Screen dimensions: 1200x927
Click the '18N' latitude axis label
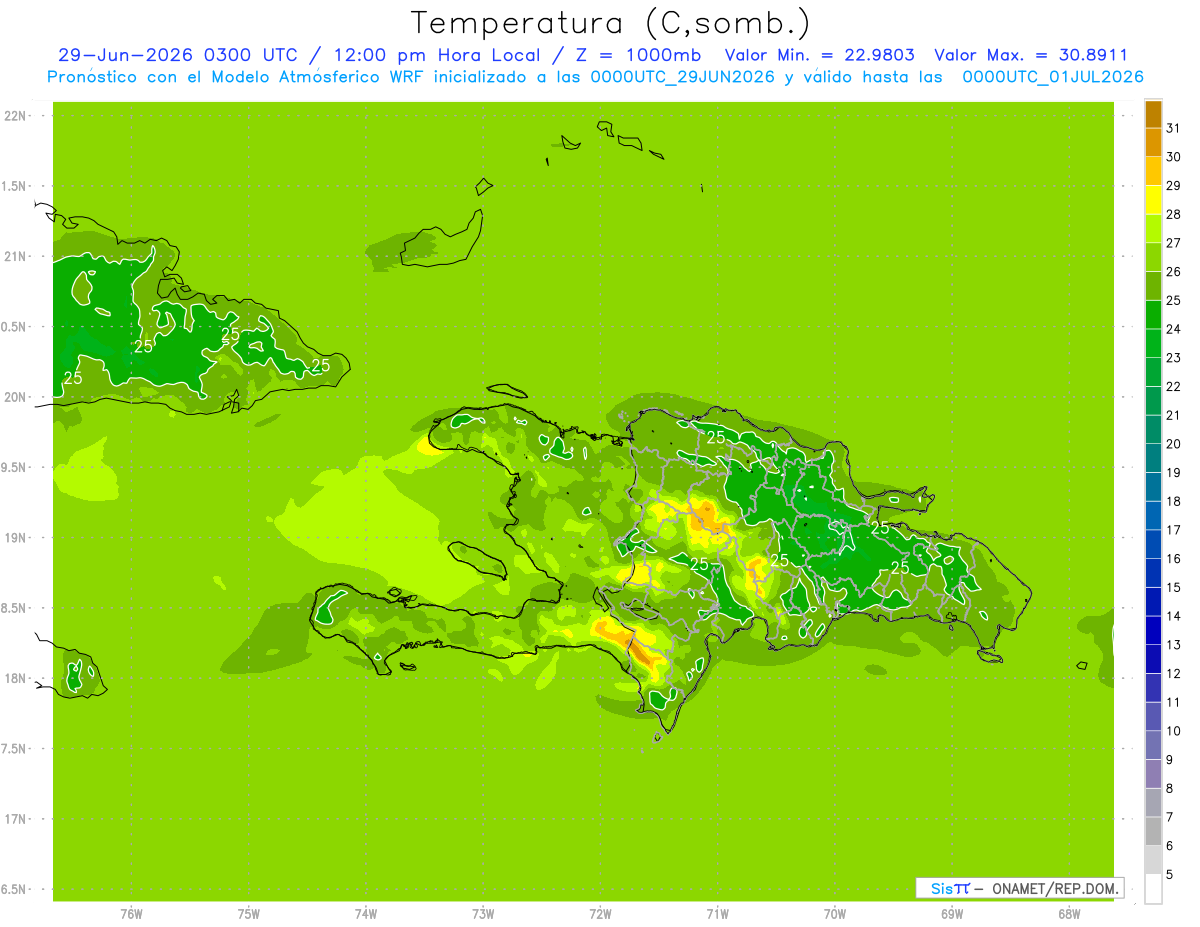[x=16, y=678]
